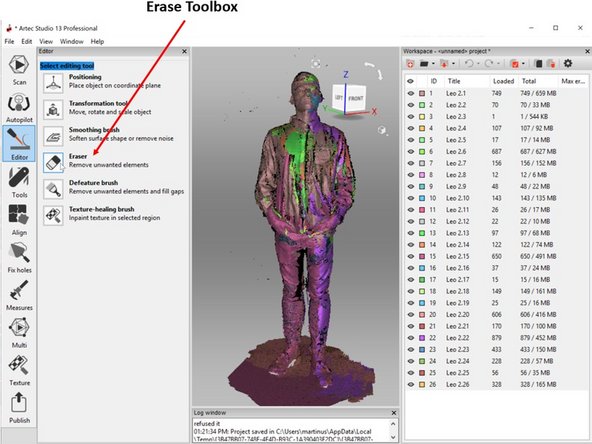Click the import/save icon with red arrow

444,64
